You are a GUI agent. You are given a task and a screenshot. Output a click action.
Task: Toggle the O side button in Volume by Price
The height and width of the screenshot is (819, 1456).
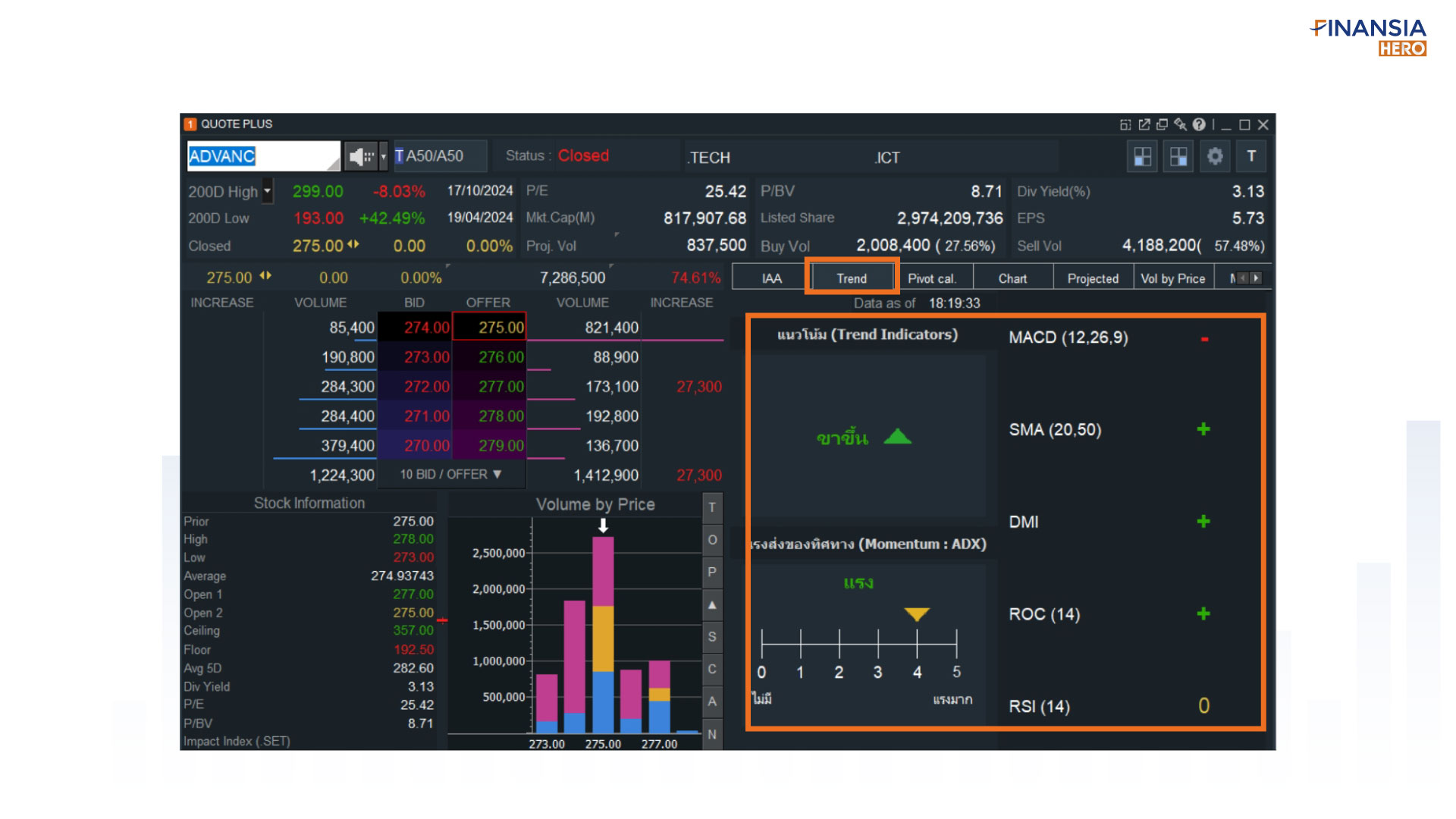click(712, 540)
